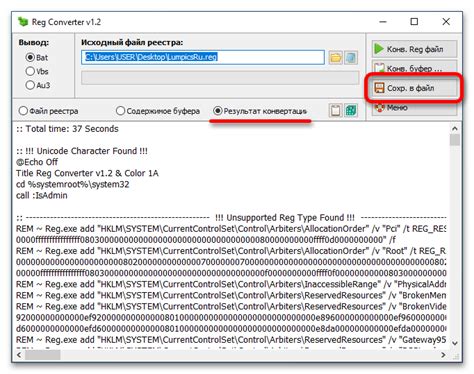This screenshot has height=374, width=474.
Task: Select the Au3 output option
Action: [30, 85]
